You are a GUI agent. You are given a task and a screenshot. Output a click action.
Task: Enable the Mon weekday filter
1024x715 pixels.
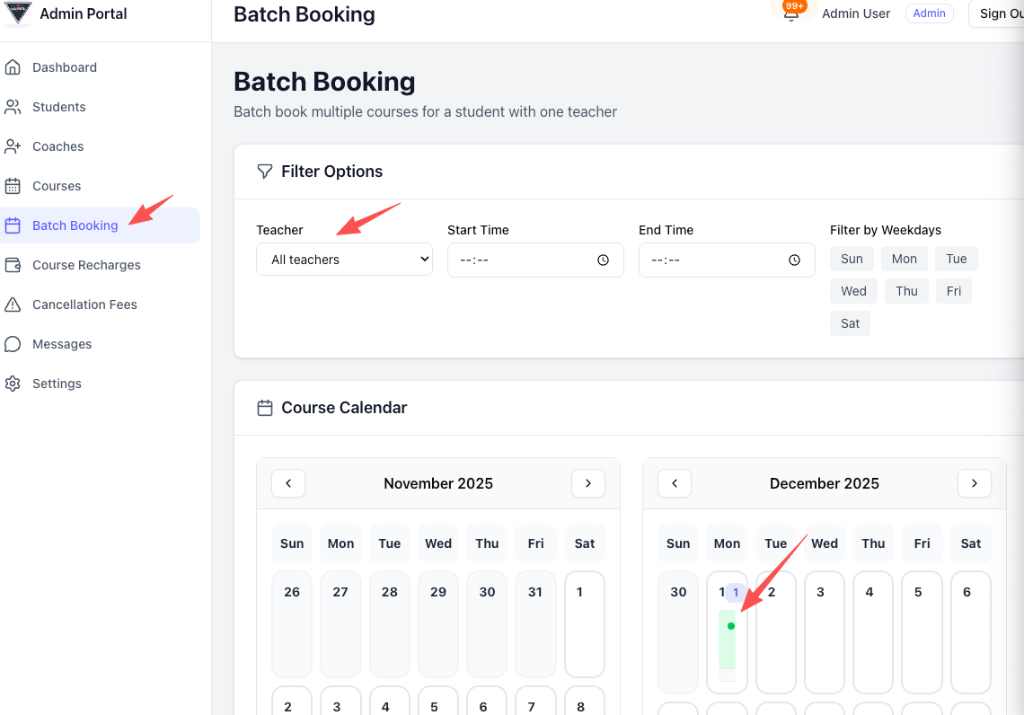tap(904, 258)
